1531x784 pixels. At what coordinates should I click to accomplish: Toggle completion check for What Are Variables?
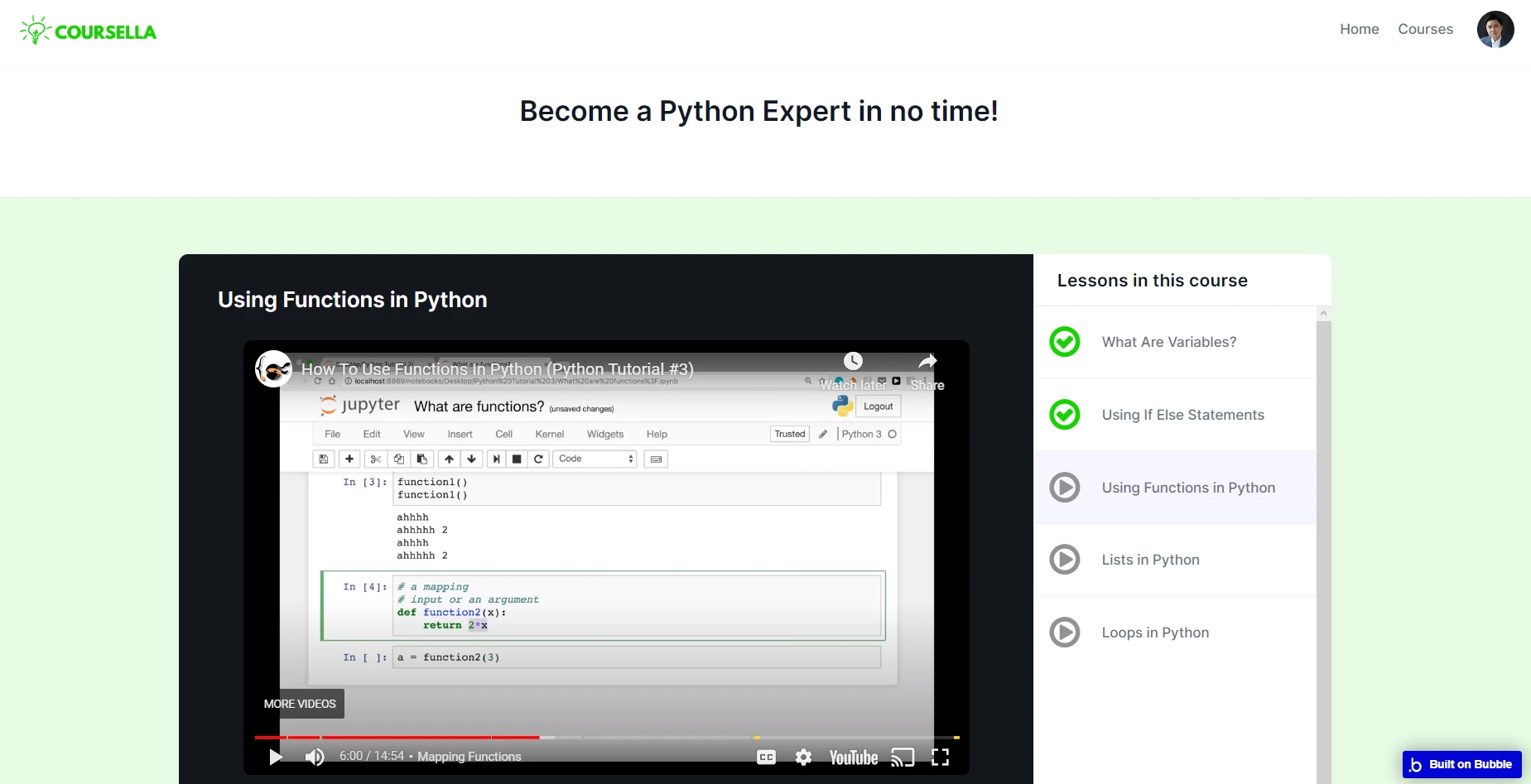[1065, 342]
